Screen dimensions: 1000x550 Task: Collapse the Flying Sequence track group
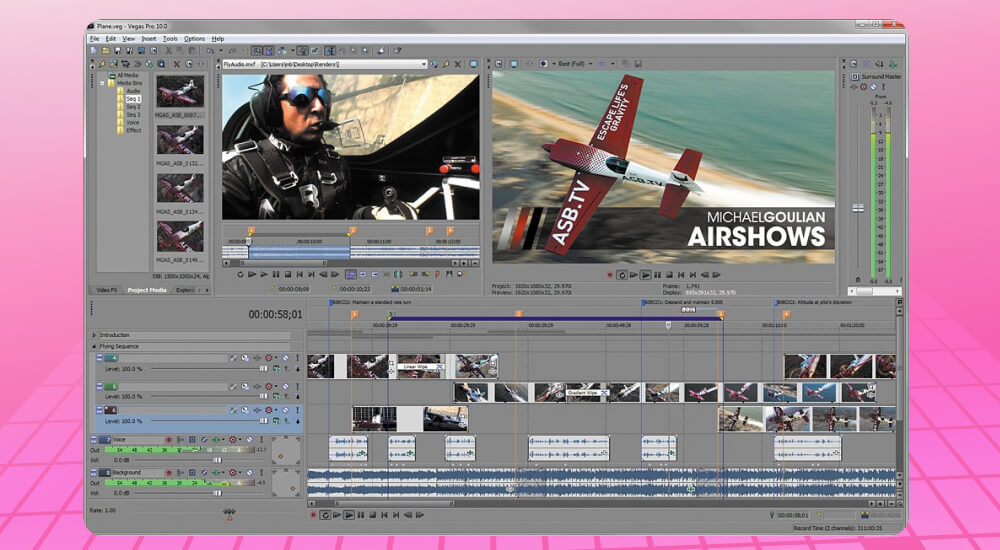pyautogui.click(x=94, y=346)
